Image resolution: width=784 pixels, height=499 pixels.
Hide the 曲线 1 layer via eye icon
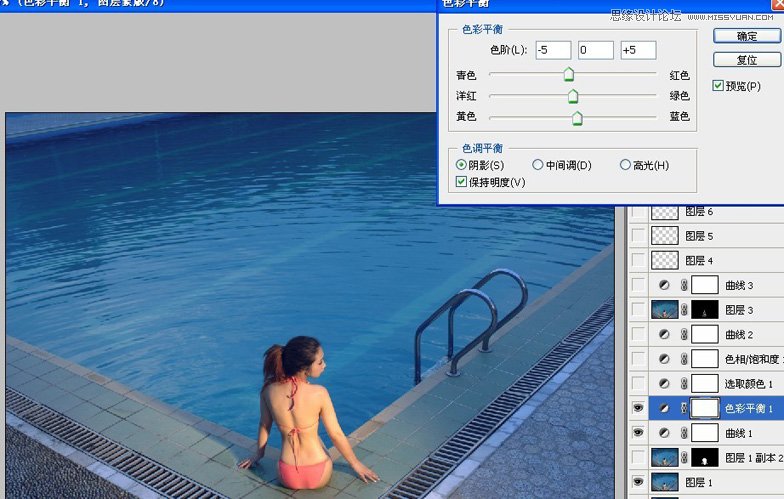coord(638,432)
